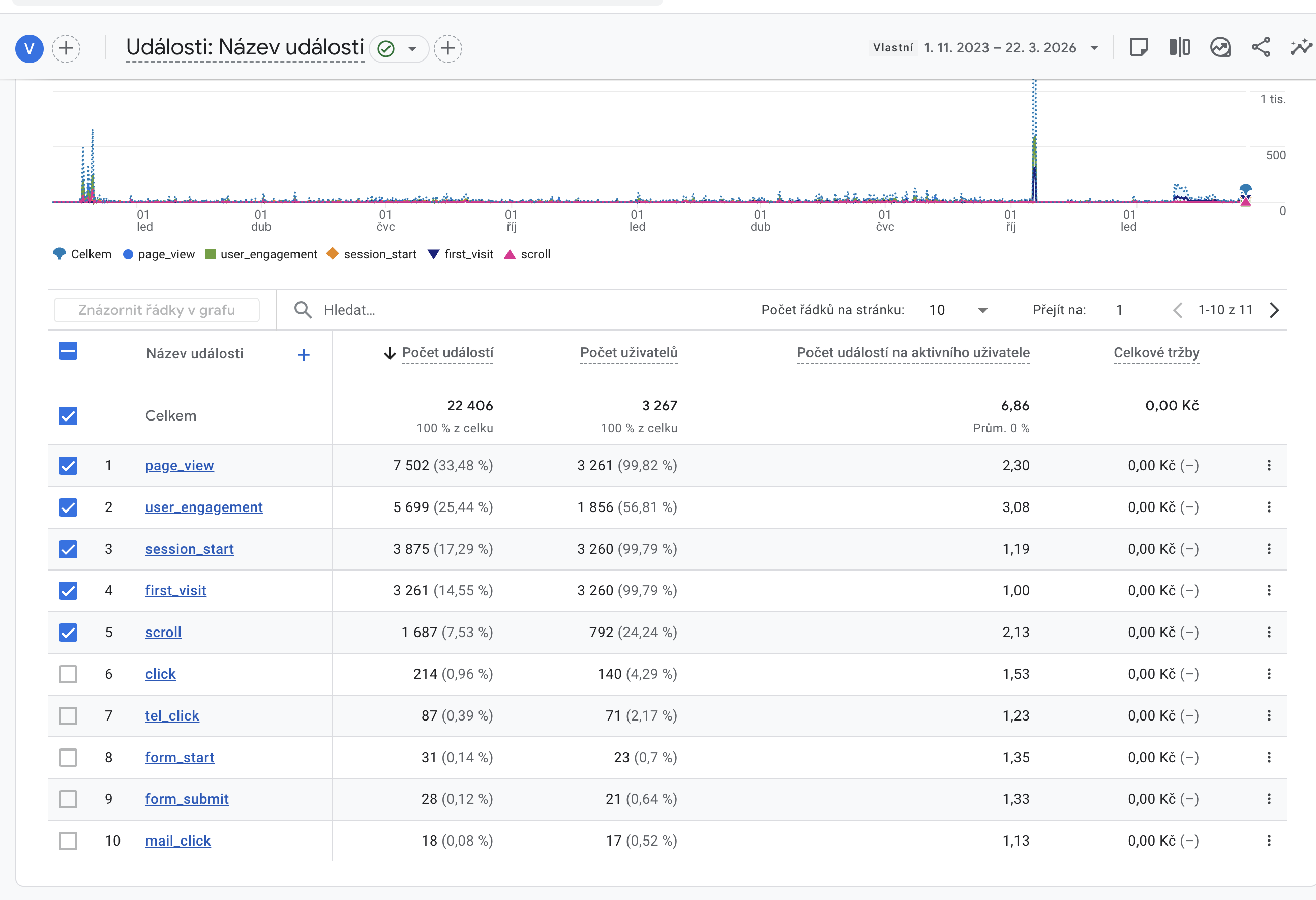
Task: Click the share report icon
Action: point(1261,47)
